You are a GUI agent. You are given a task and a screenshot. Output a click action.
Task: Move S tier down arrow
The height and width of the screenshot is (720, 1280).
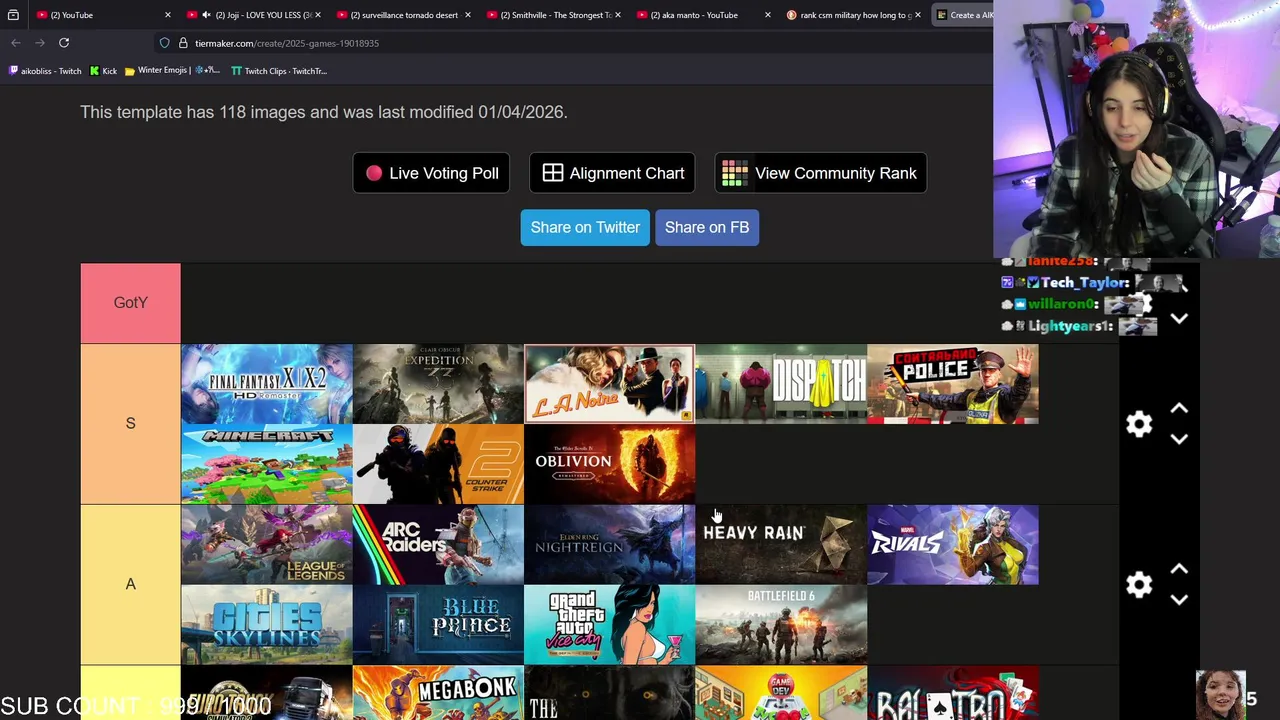tap(1179, 439)
